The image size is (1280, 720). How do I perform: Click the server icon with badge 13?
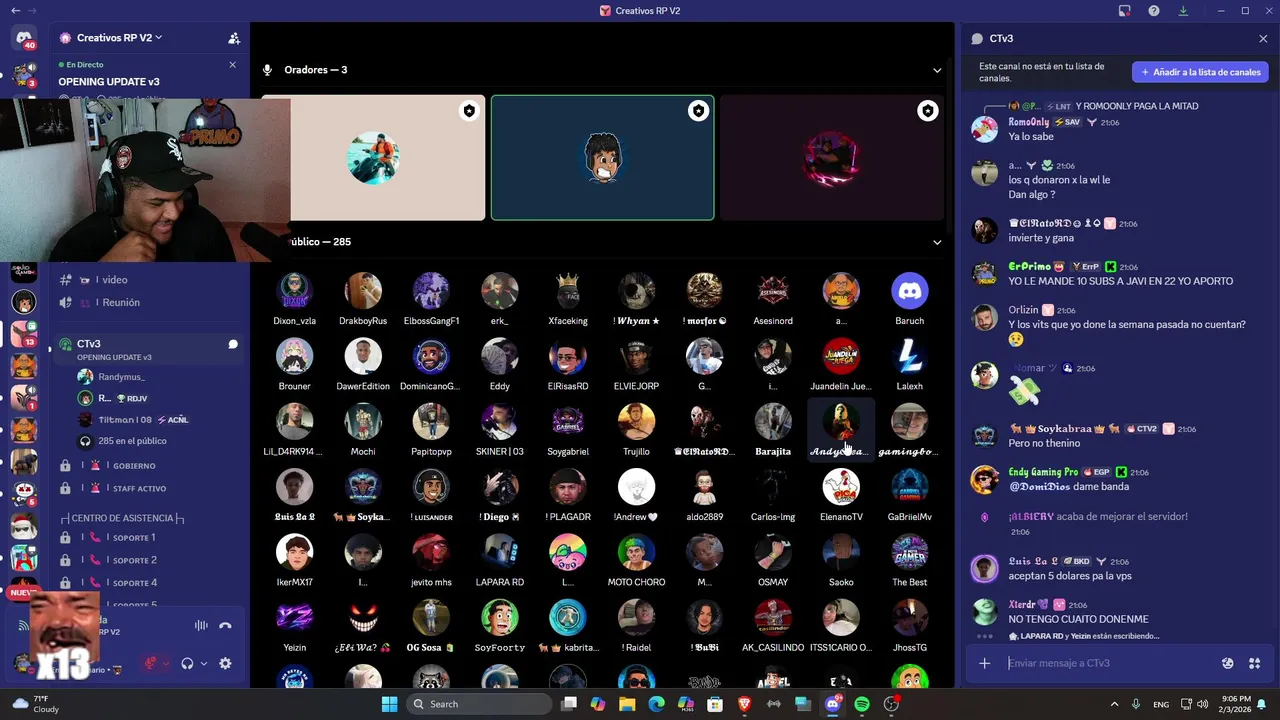(24, 334)
